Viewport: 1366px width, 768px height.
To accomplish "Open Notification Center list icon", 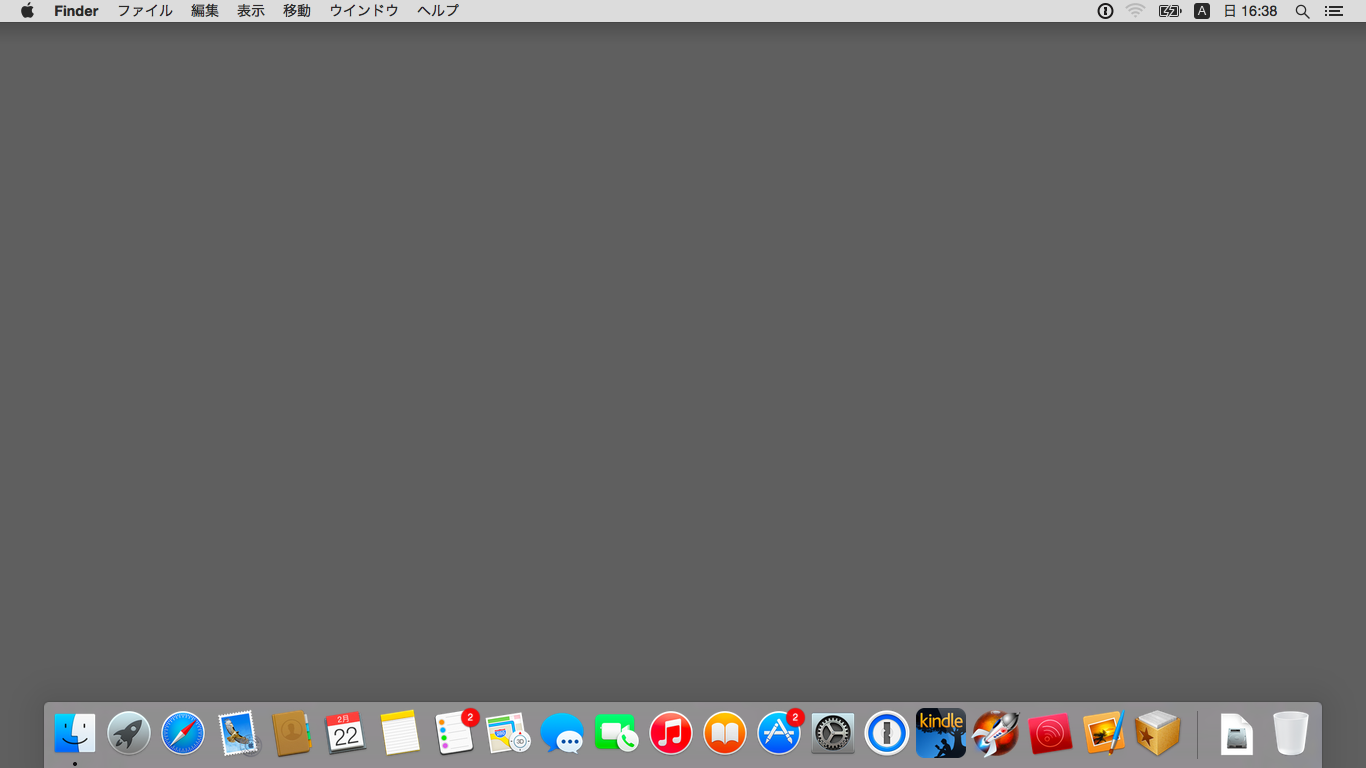I will [1333, 11].
